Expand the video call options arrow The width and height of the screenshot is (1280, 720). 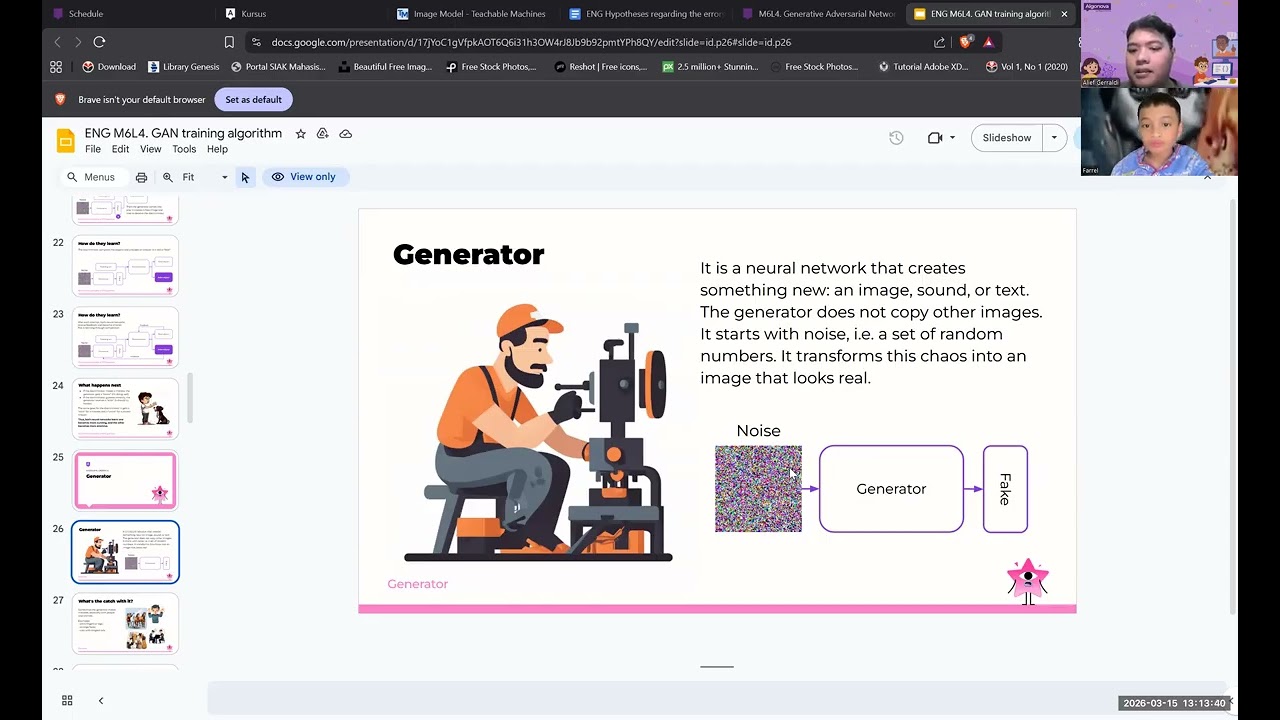pyautogui.click(x=952, y=138)
